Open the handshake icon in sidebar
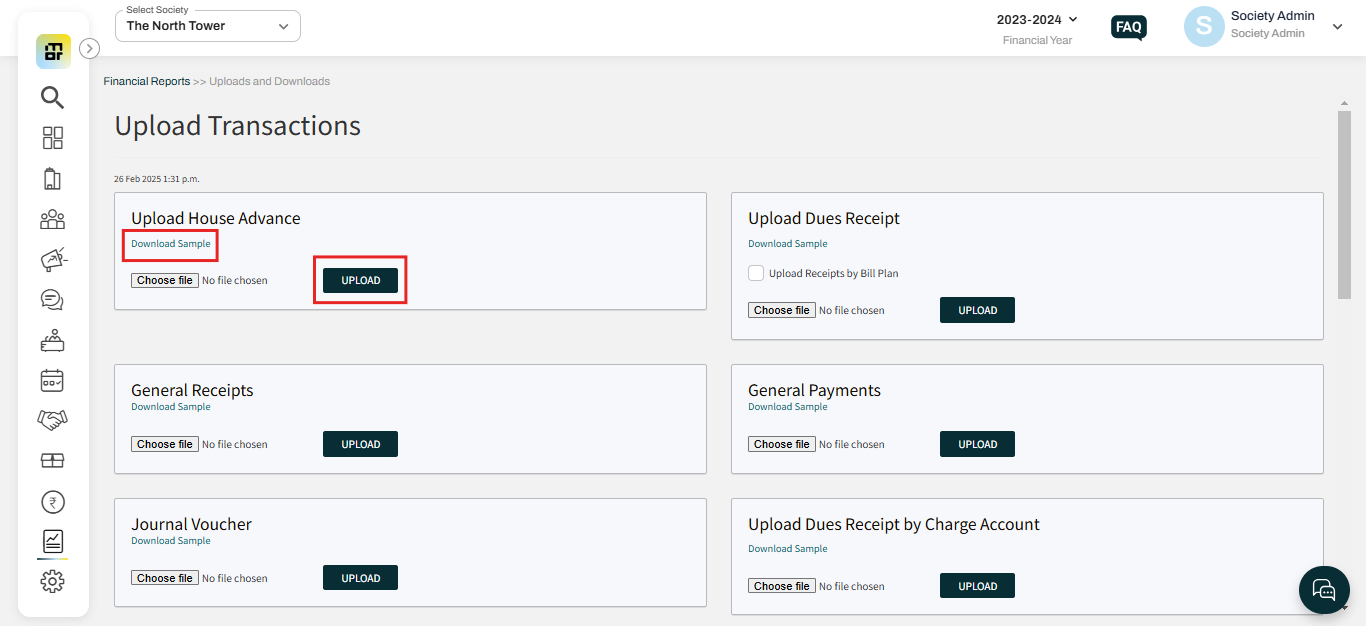Image resolution: width=1366 pixels, height=626 pixels. pyautogui.click(x=52, y=420)
